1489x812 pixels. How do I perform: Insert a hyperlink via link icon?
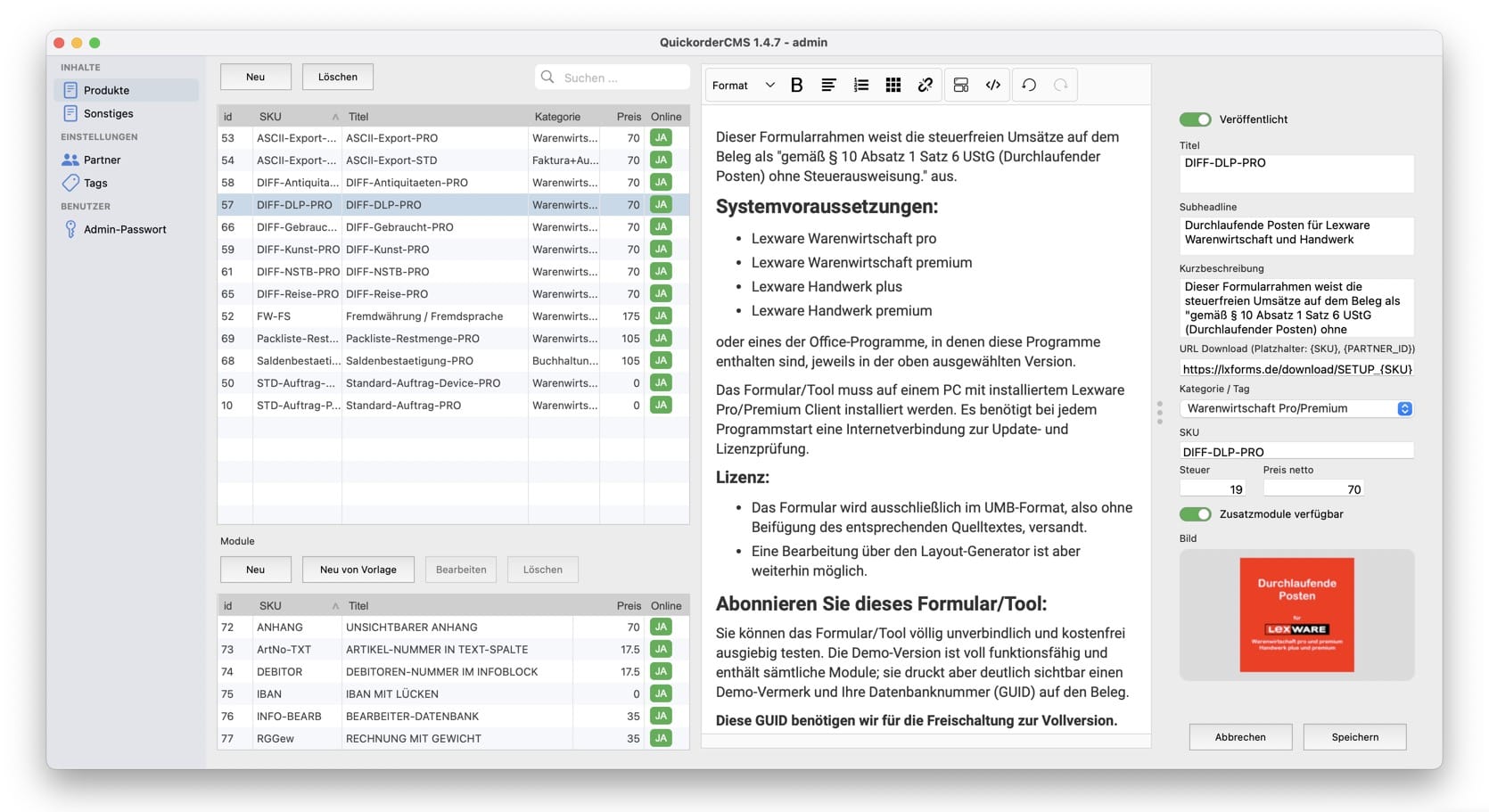pos(925,86)
